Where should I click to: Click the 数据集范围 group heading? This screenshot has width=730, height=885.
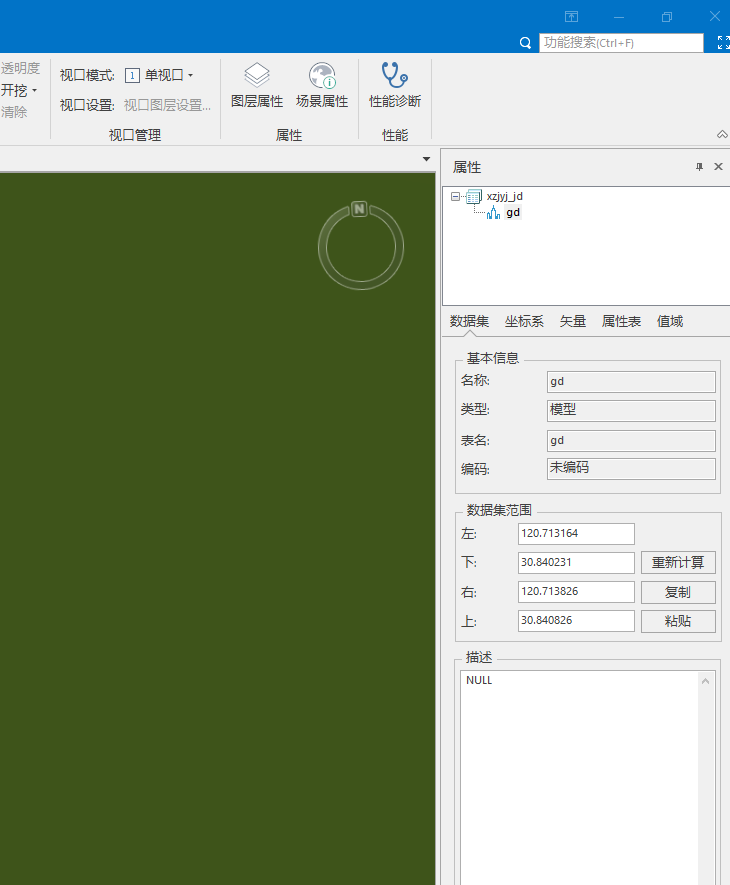(499, 510)
